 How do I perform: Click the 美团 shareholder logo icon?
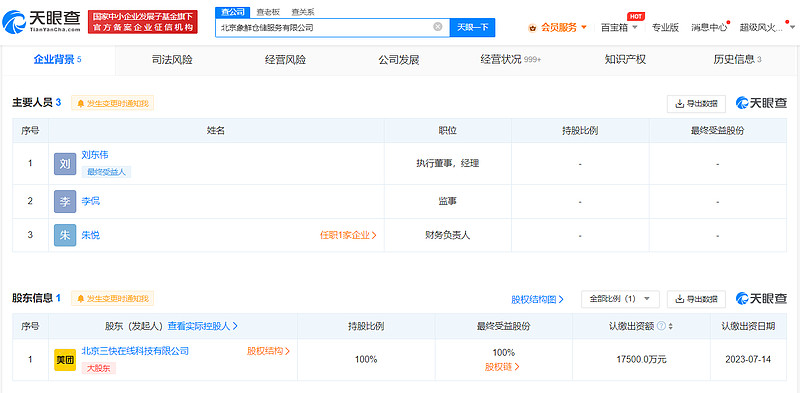[x=65, y=360]
